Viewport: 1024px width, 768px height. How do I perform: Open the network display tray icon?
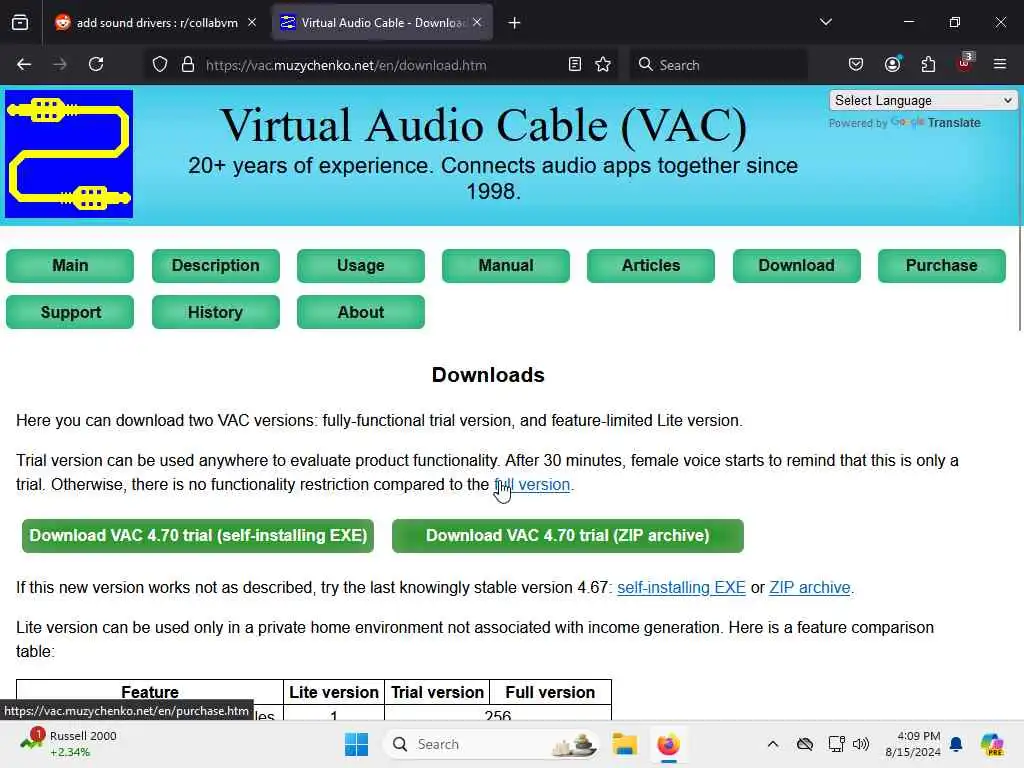(835, 744)
